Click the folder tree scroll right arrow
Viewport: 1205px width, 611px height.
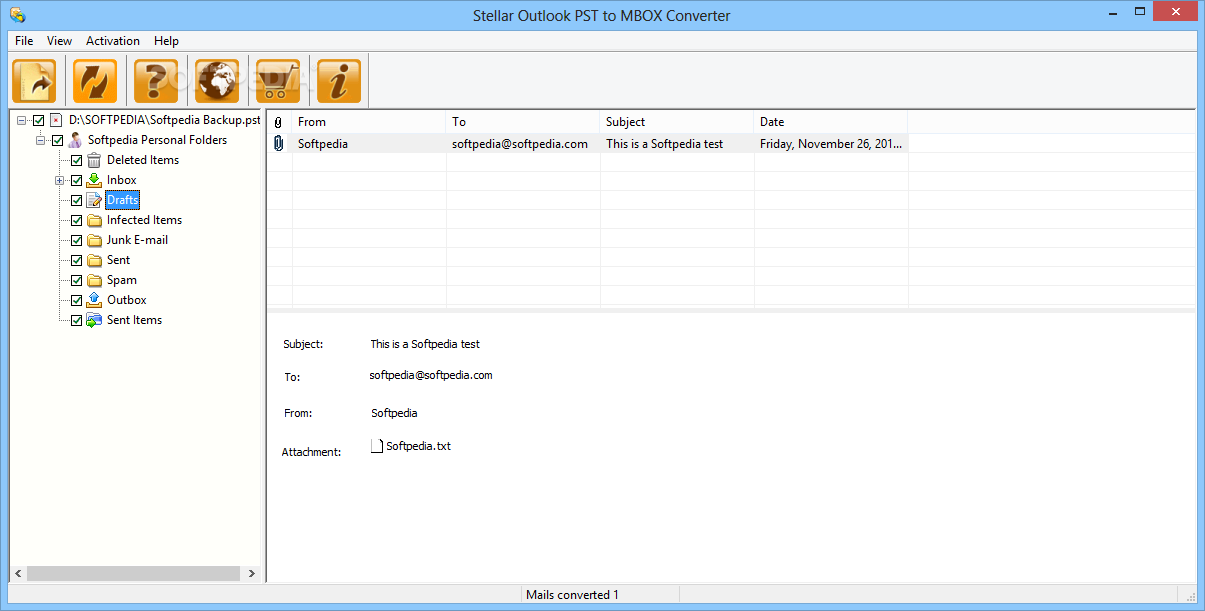click(x=251, y=574)
